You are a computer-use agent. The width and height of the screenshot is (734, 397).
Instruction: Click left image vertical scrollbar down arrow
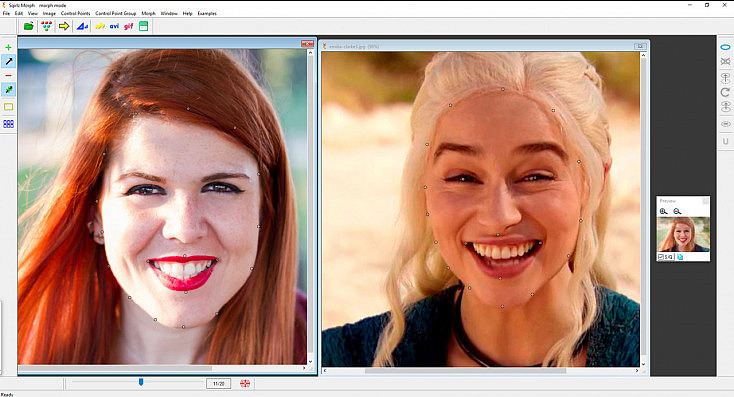tap(310, 361)
